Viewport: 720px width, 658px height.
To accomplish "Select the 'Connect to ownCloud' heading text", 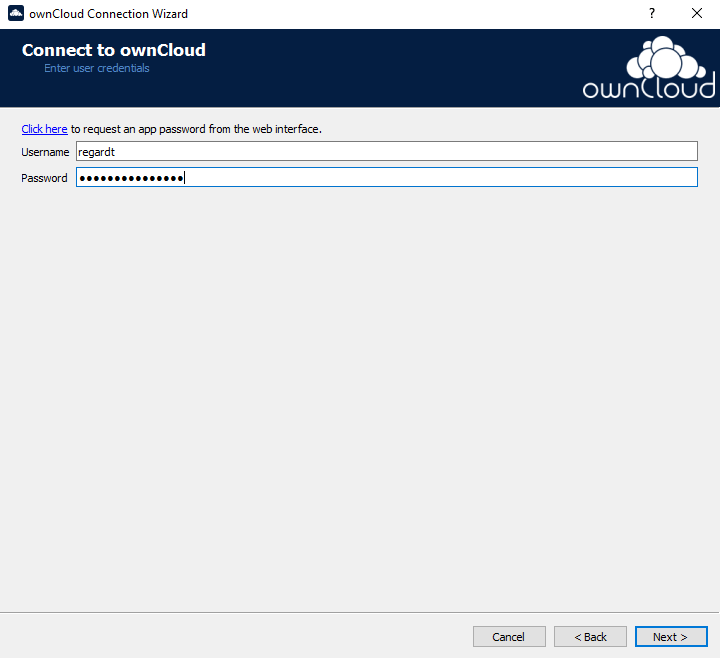I will click(114, 50).
